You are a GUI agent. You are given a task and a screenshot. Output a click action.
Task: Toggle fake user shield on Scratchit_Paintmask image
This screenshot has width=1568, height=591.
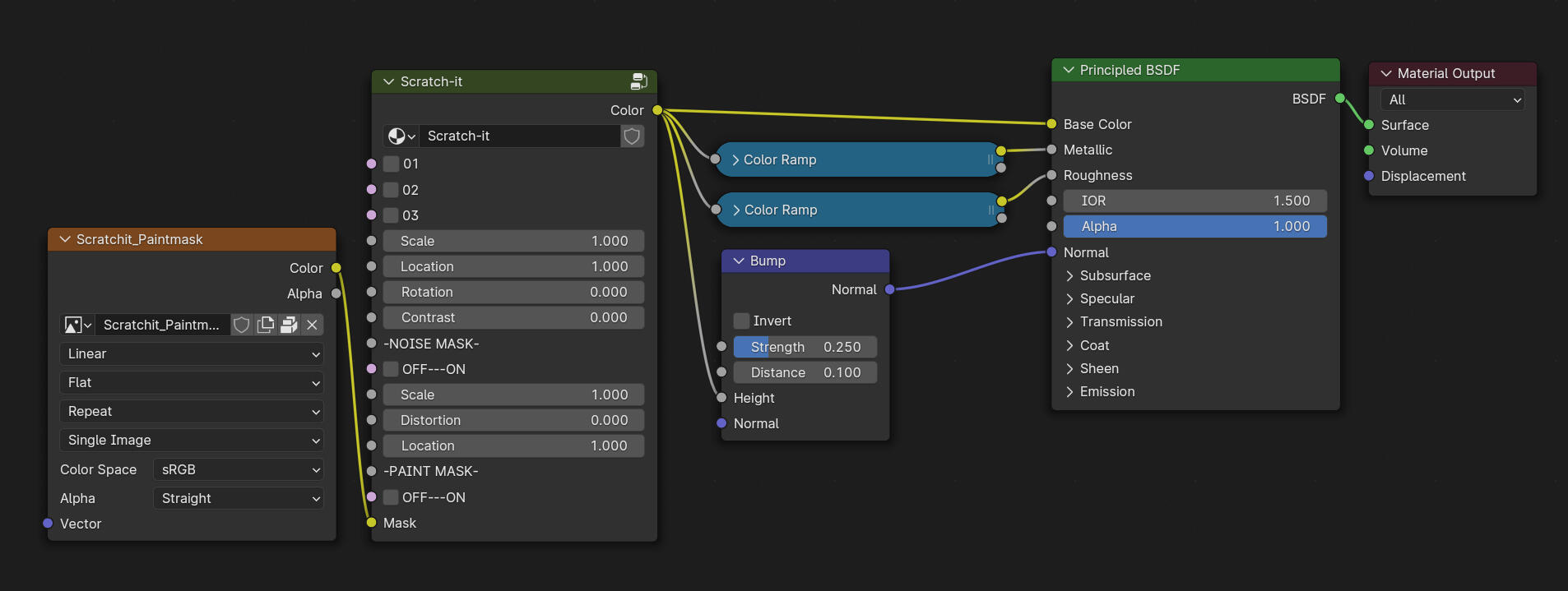point(242,326)
